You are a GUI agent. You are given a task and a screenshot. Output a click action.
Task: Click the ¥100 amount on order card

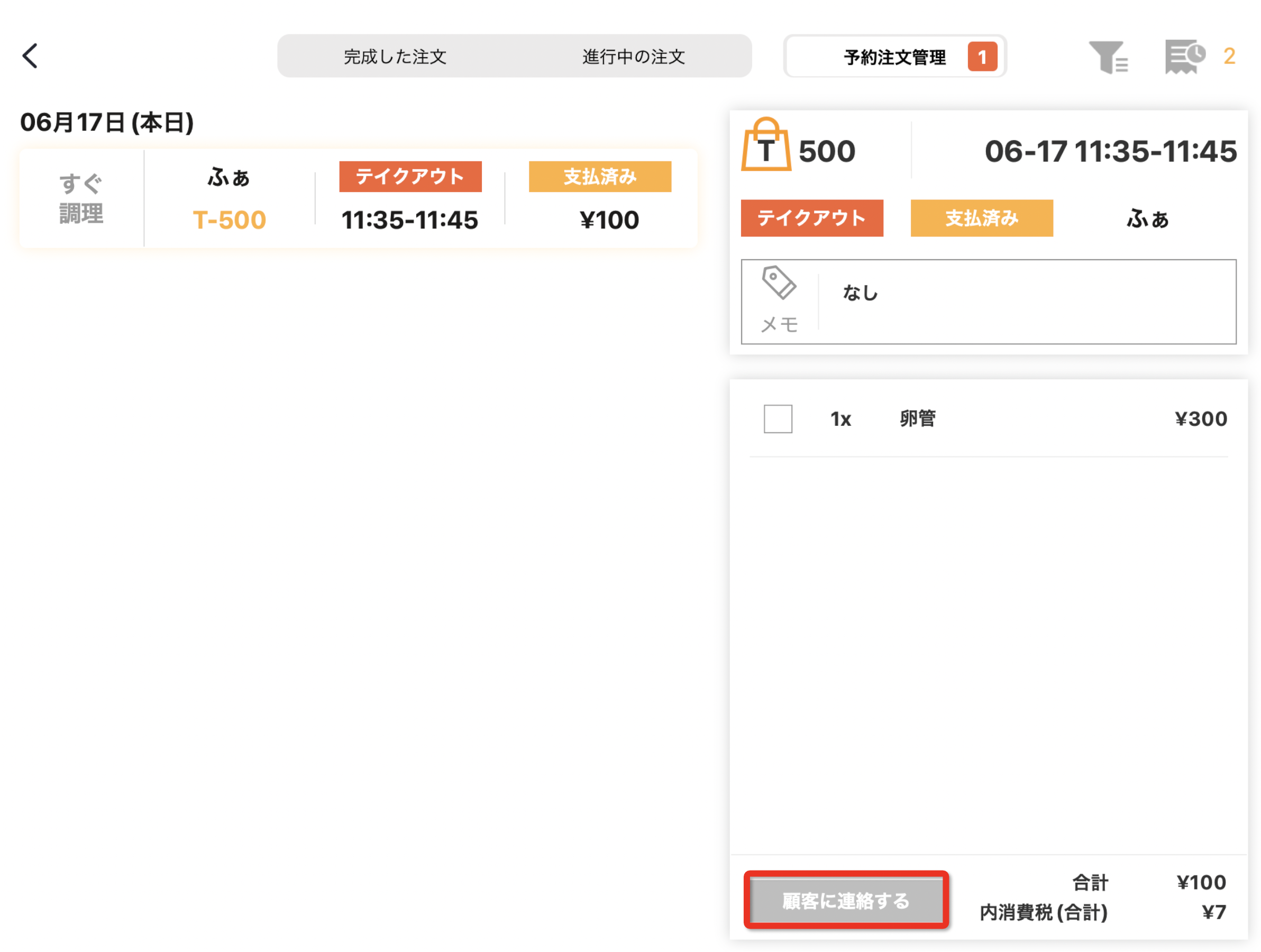point(609,220)
